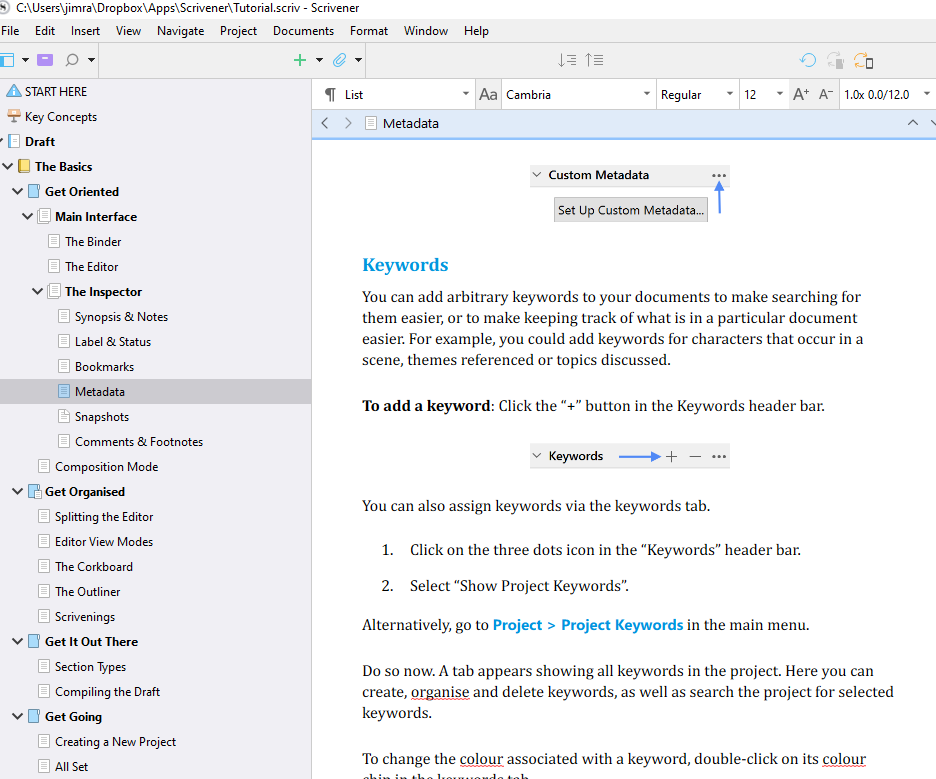Click the green Add document plus icon
The image size is (936, 779).
[299, 60]
